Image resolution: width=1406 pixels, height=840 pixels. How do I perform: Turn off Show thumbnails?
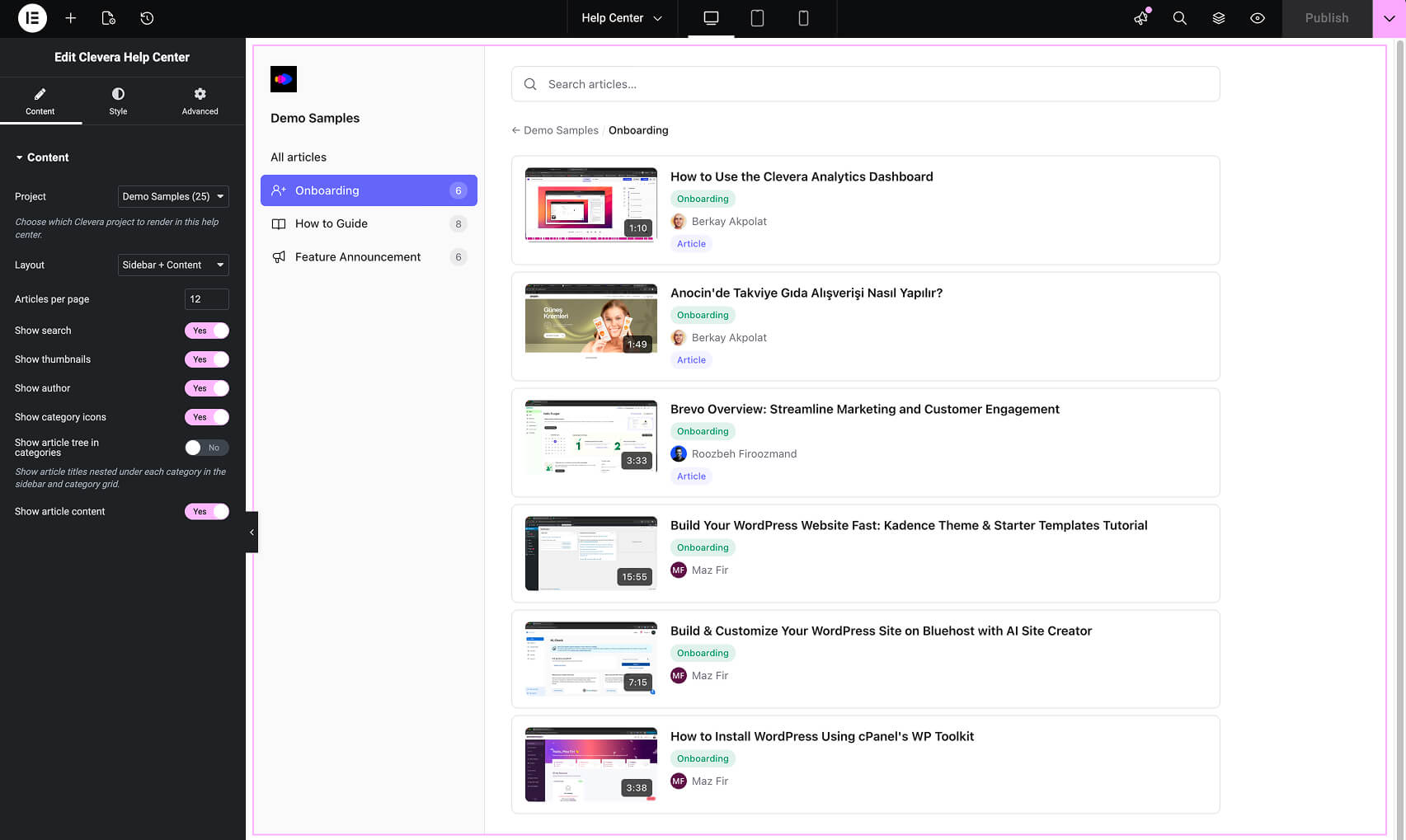tap(206, 359)
